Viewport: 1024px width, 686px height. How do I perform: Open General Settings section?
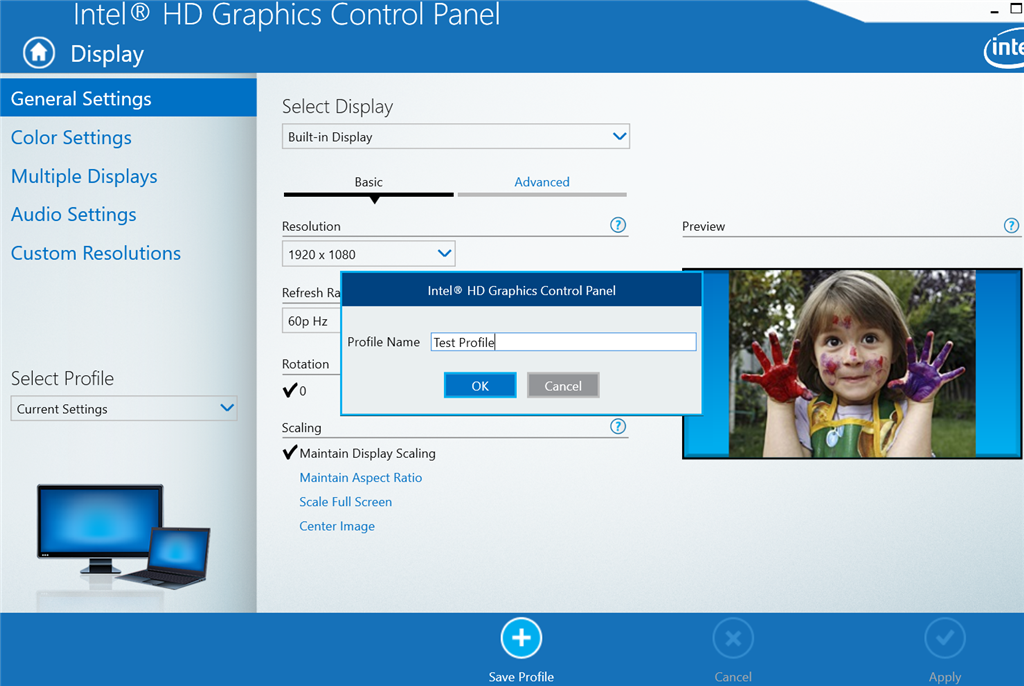(x=128, y=99)
